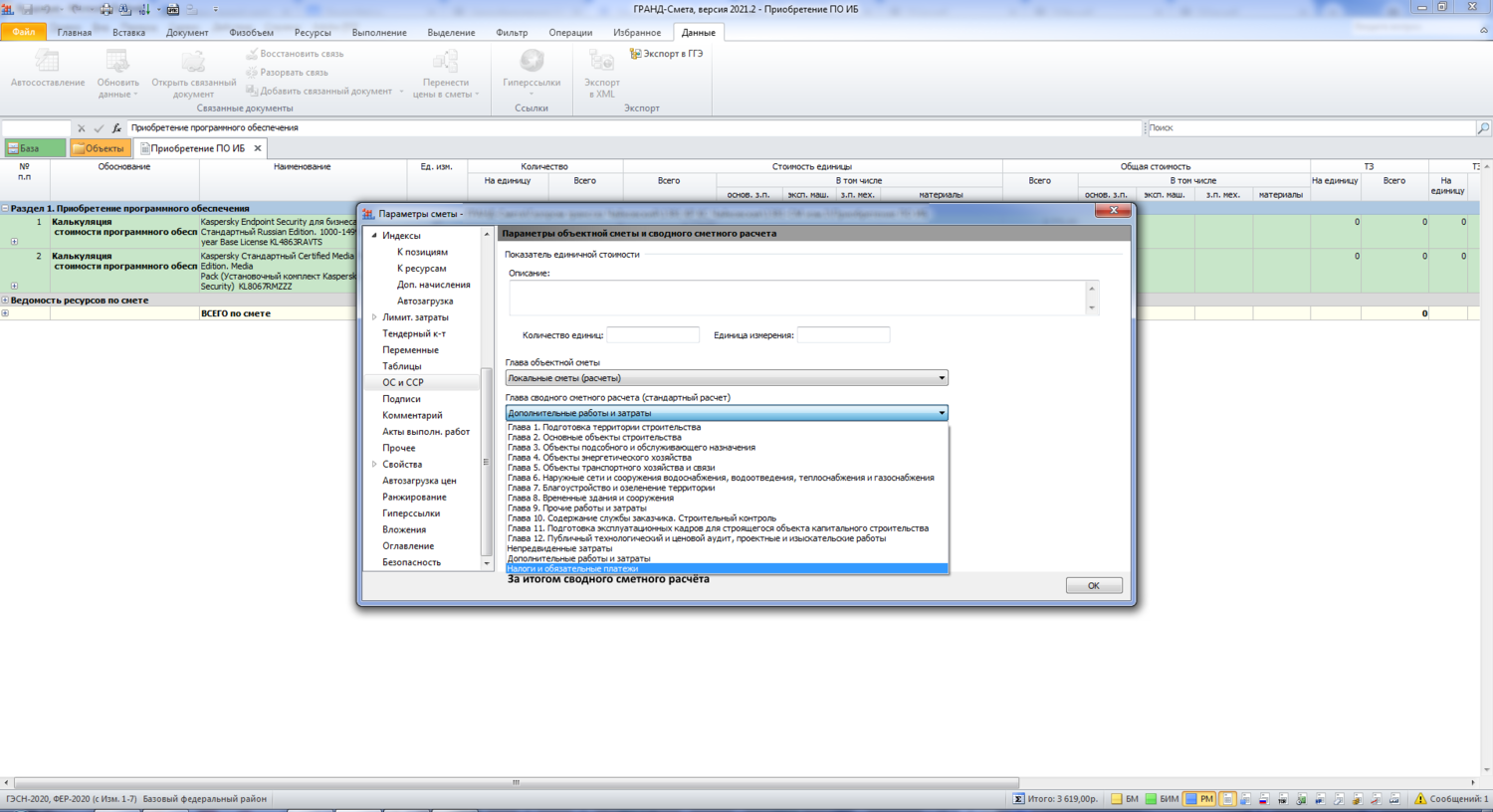Switch to the Главная ribbon tab
Screen dimensions: 1493x812
pyautogui.click(x=75, y=33)
